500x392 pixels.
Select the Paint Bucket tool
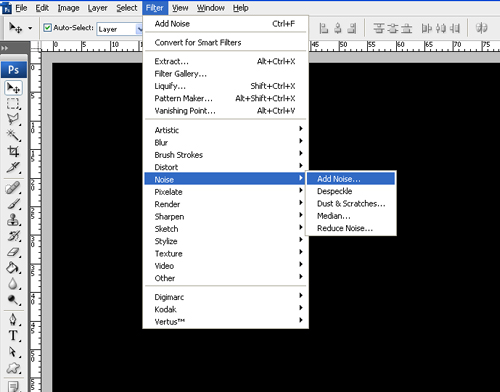coord(13,268)
